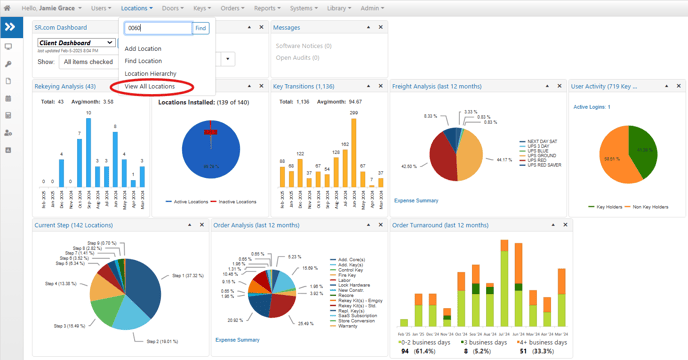Open the Rekeying Analysis (43) title link
Screen dimensions: 688x360
(x=65, y=86)
